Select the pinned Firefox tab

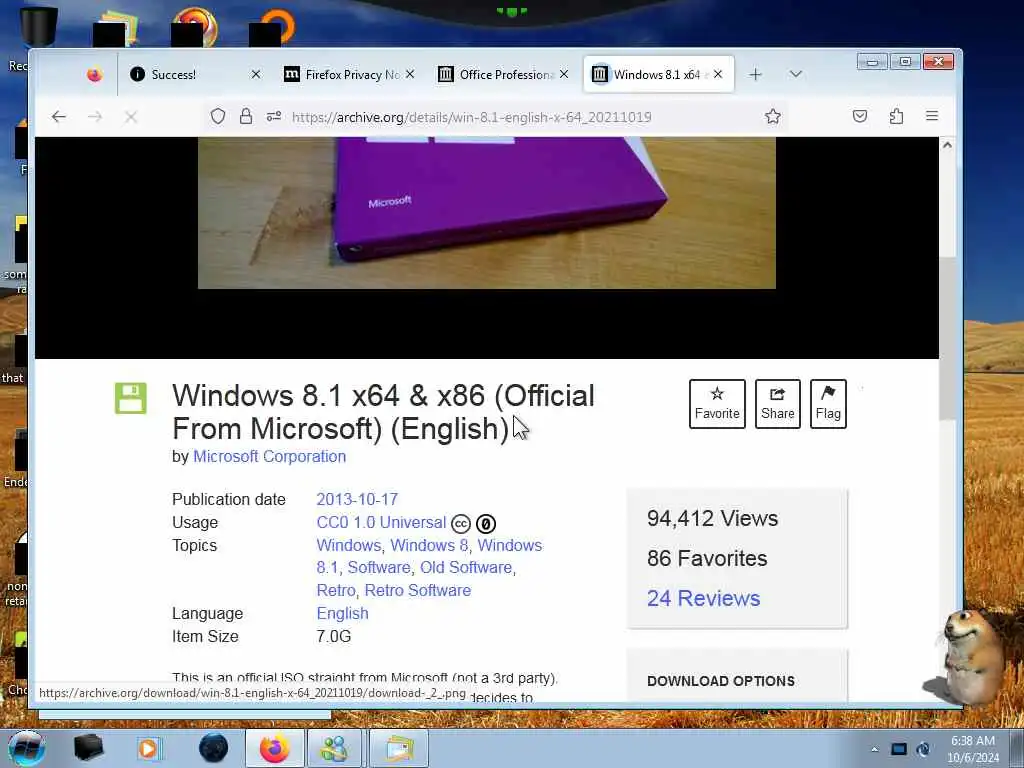coord(95,74)
